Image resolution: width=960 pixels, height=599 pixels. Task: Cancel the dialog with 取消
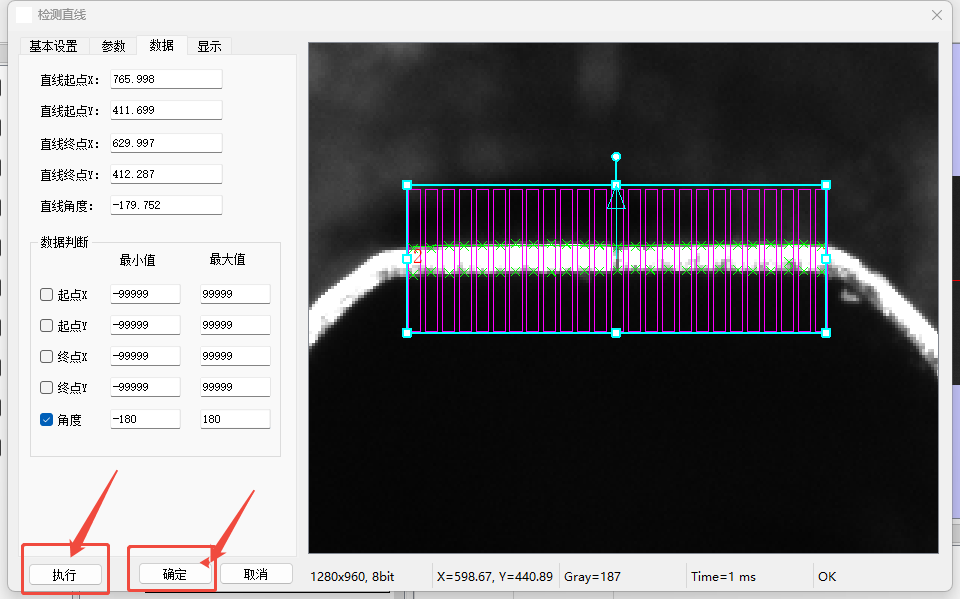[x=256, y=574]
